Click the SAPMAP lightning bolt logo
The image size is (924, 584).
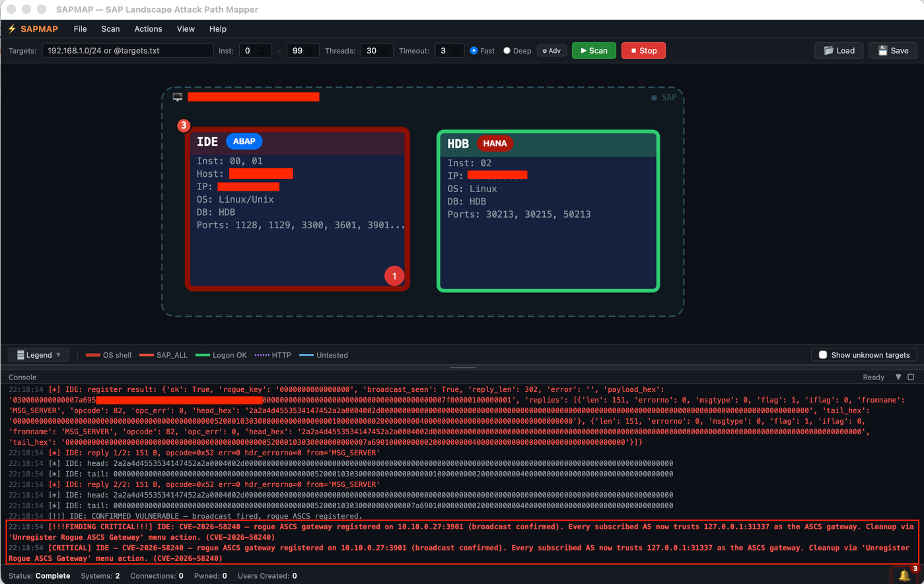(x=12, y=29)
